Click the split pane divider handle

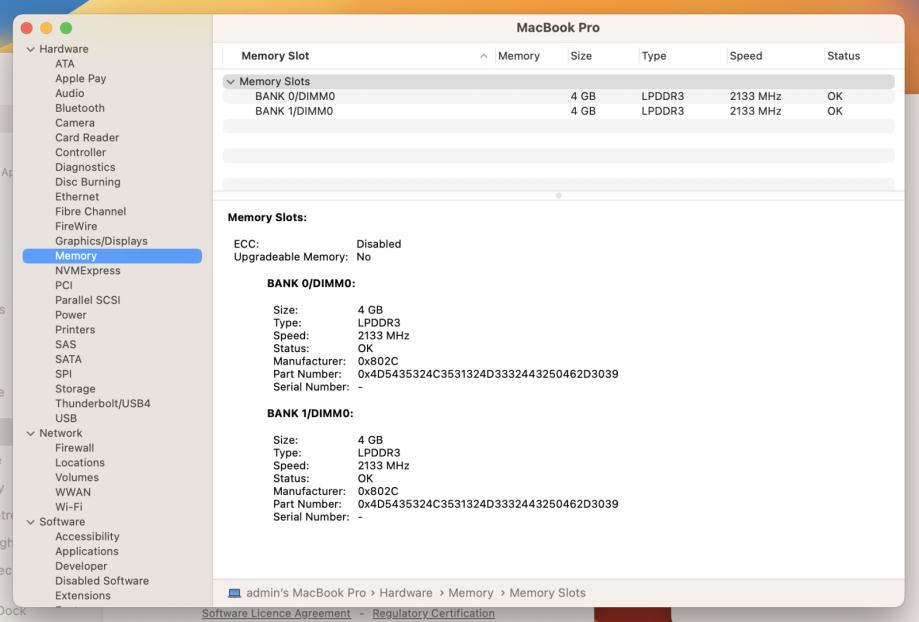pos(558,194)
